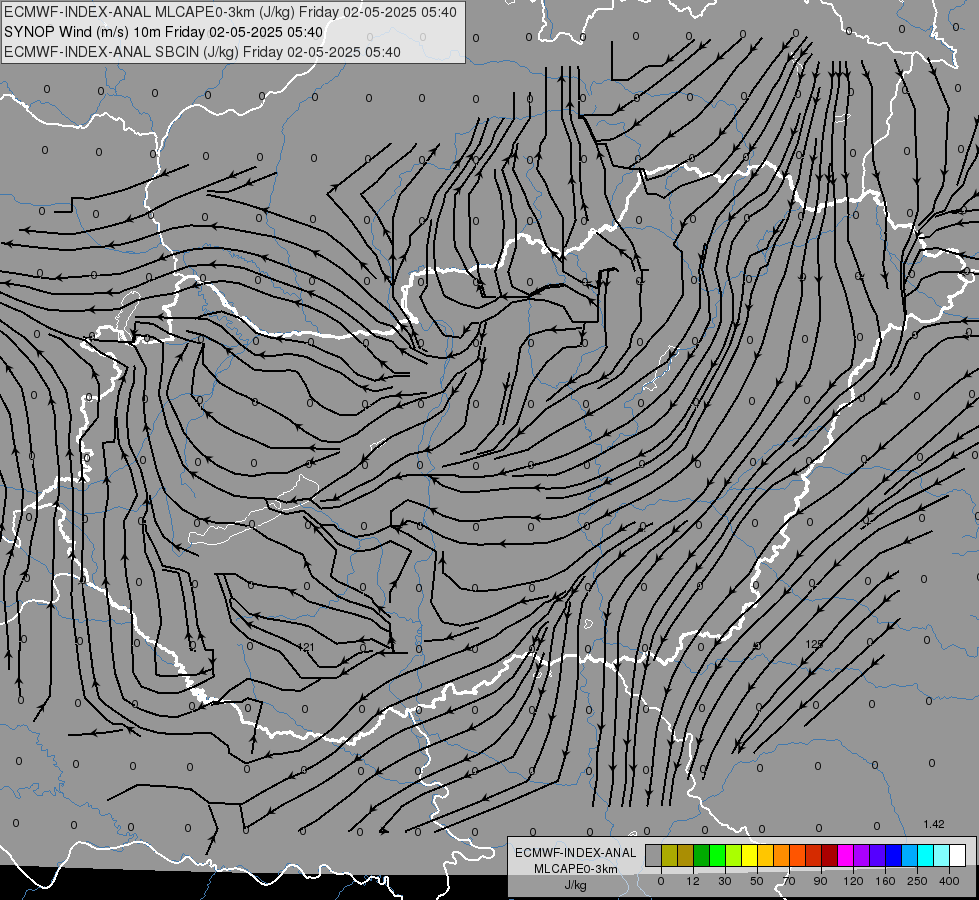Click the legend tick label 120
This screenshot has height=900, width=979.
coord(853,881)
